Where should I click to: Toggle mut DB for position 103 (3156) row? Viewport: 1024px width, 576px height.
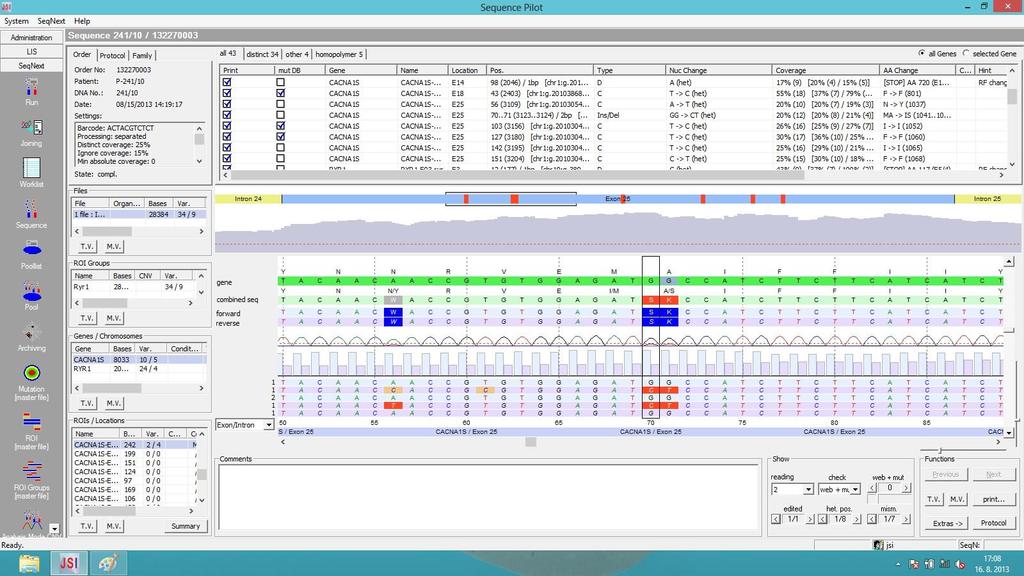point(280,126)
